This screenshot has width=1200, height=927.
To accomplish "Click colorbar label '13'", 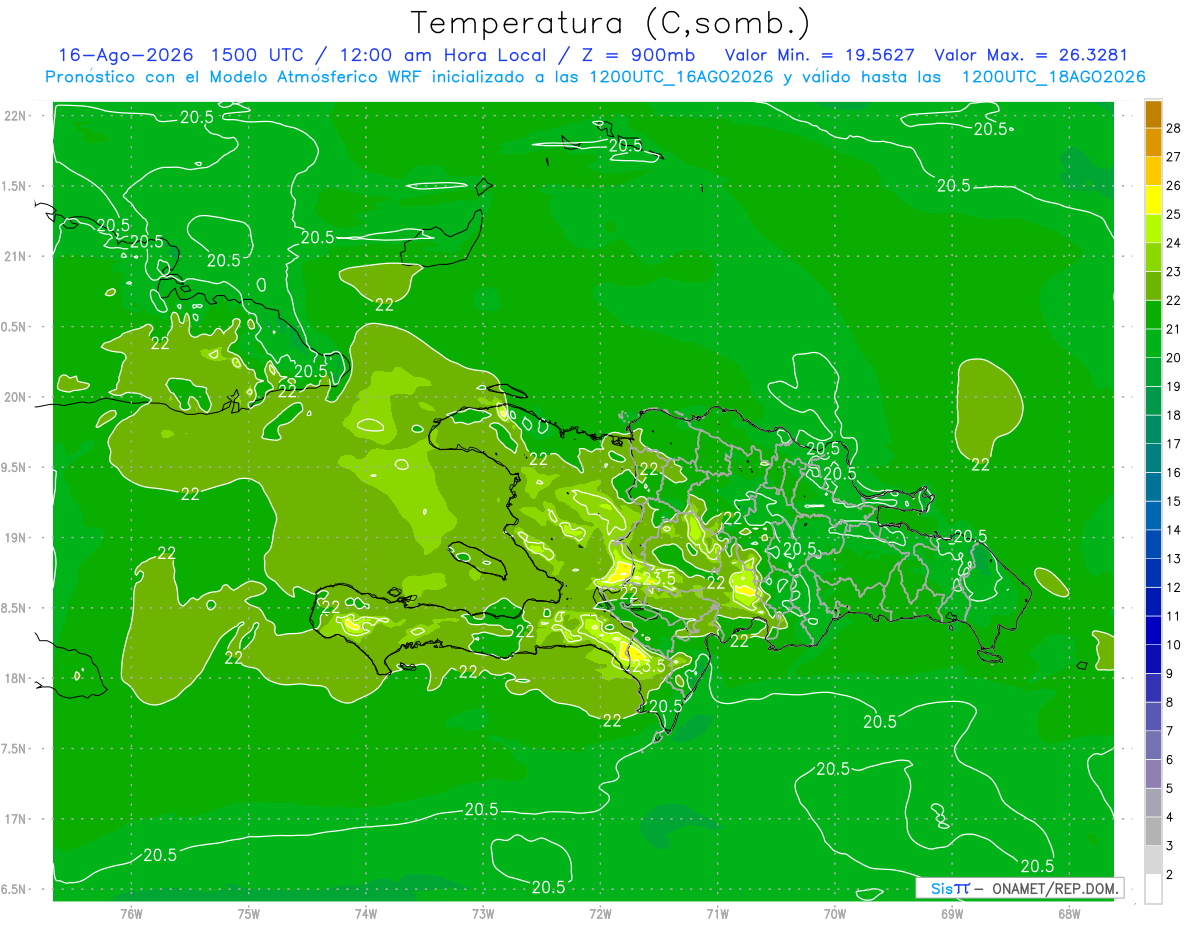I will [1174, 559].
